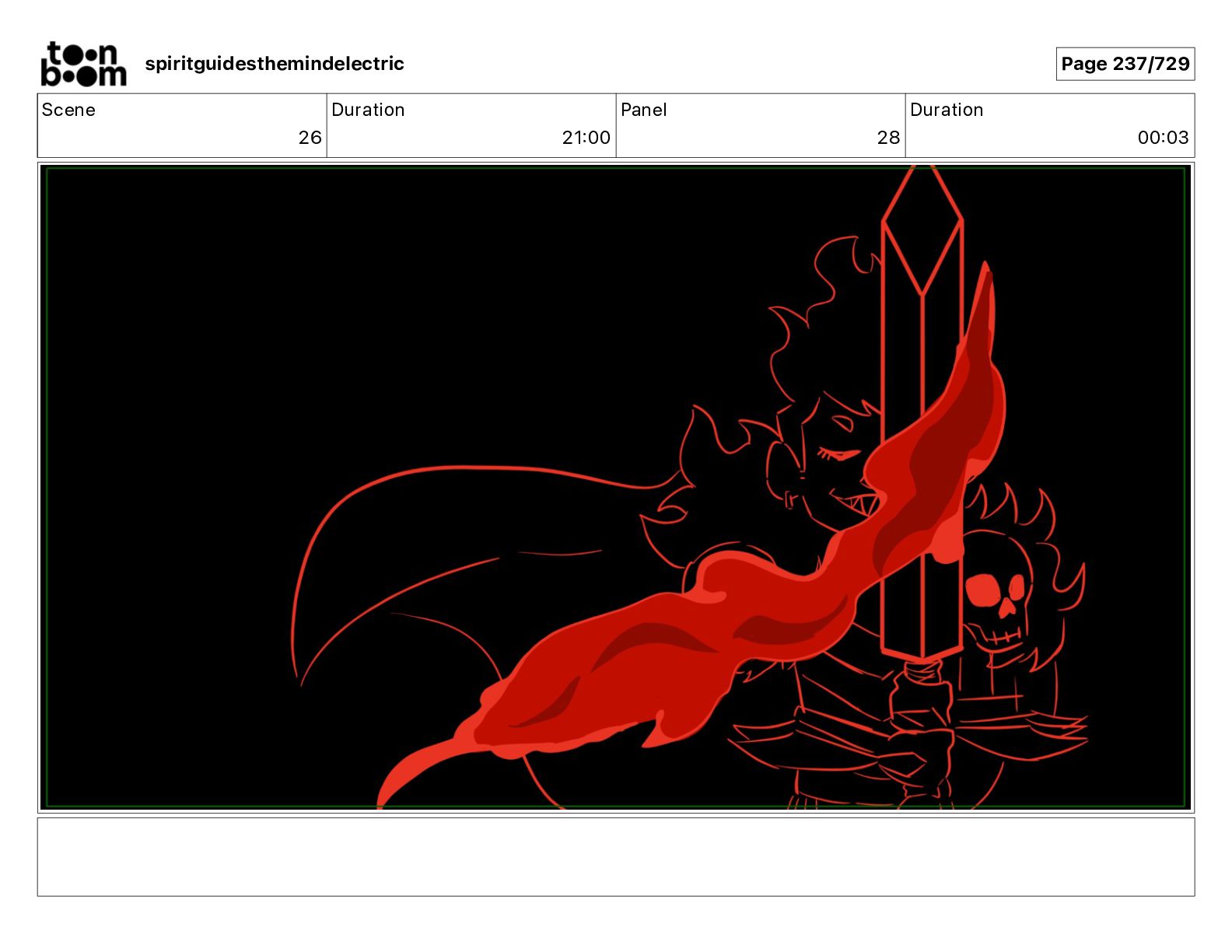Select the Panel label
Viewport: 1232px width, 952px height.
click(644, 110)
